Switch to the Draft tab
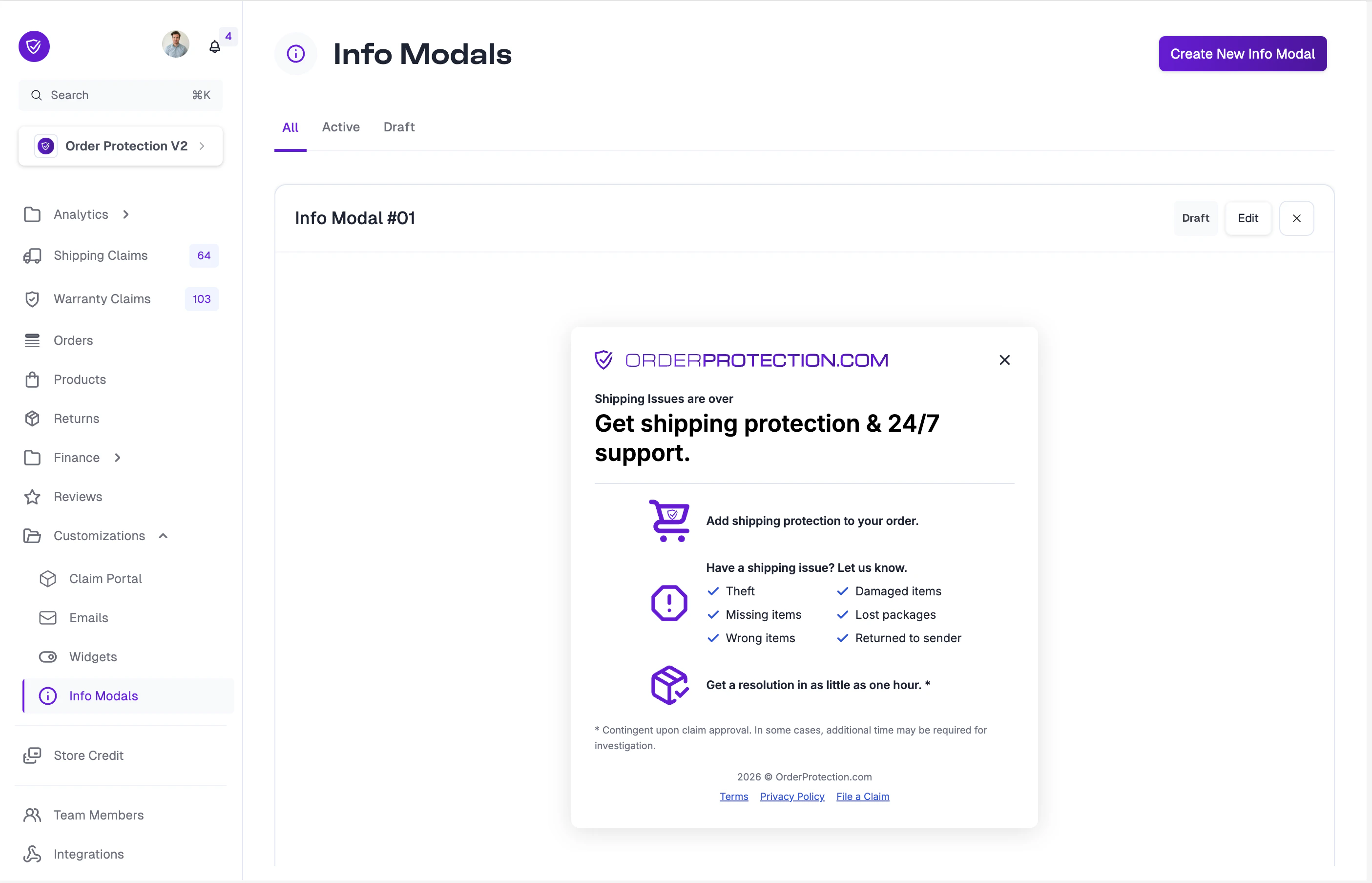The image size is (1372, 883). pos(399,126)
